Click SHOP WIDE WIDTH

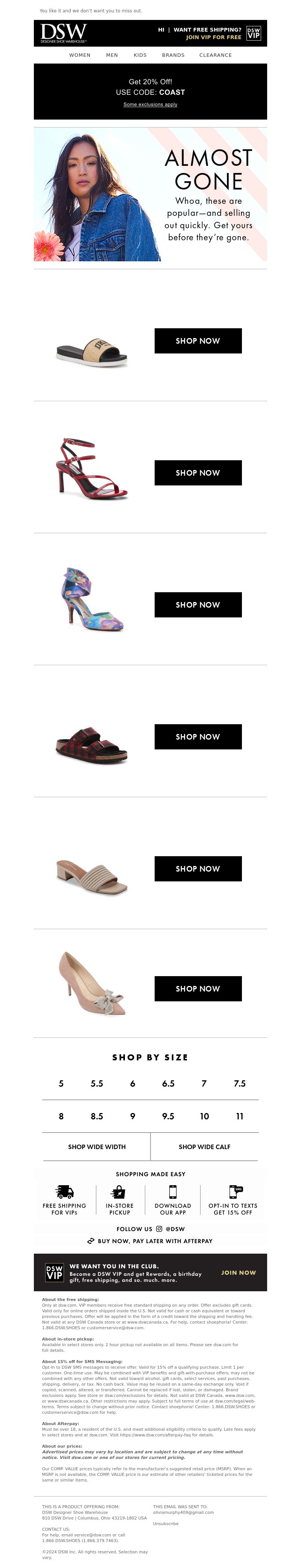coord(97,1147)
